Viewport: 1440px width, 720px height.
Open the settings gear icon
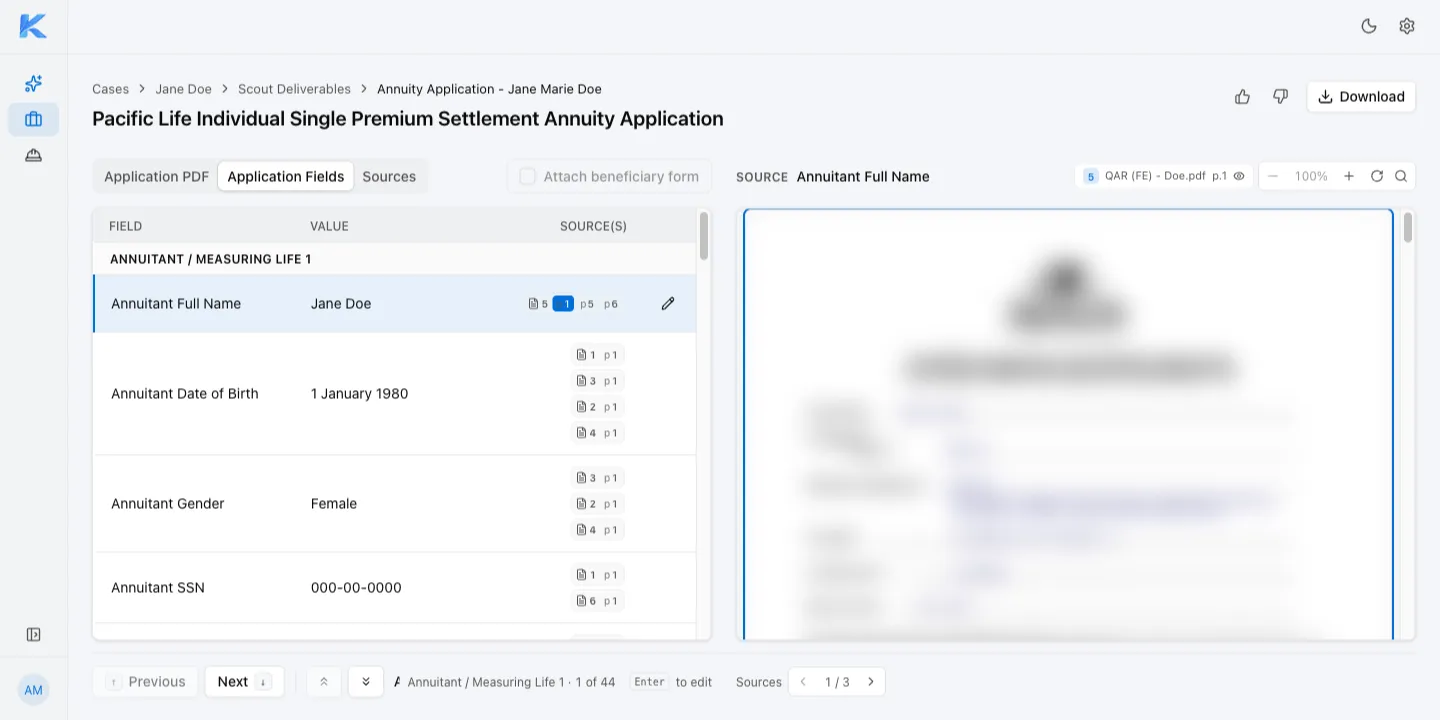1407,26
